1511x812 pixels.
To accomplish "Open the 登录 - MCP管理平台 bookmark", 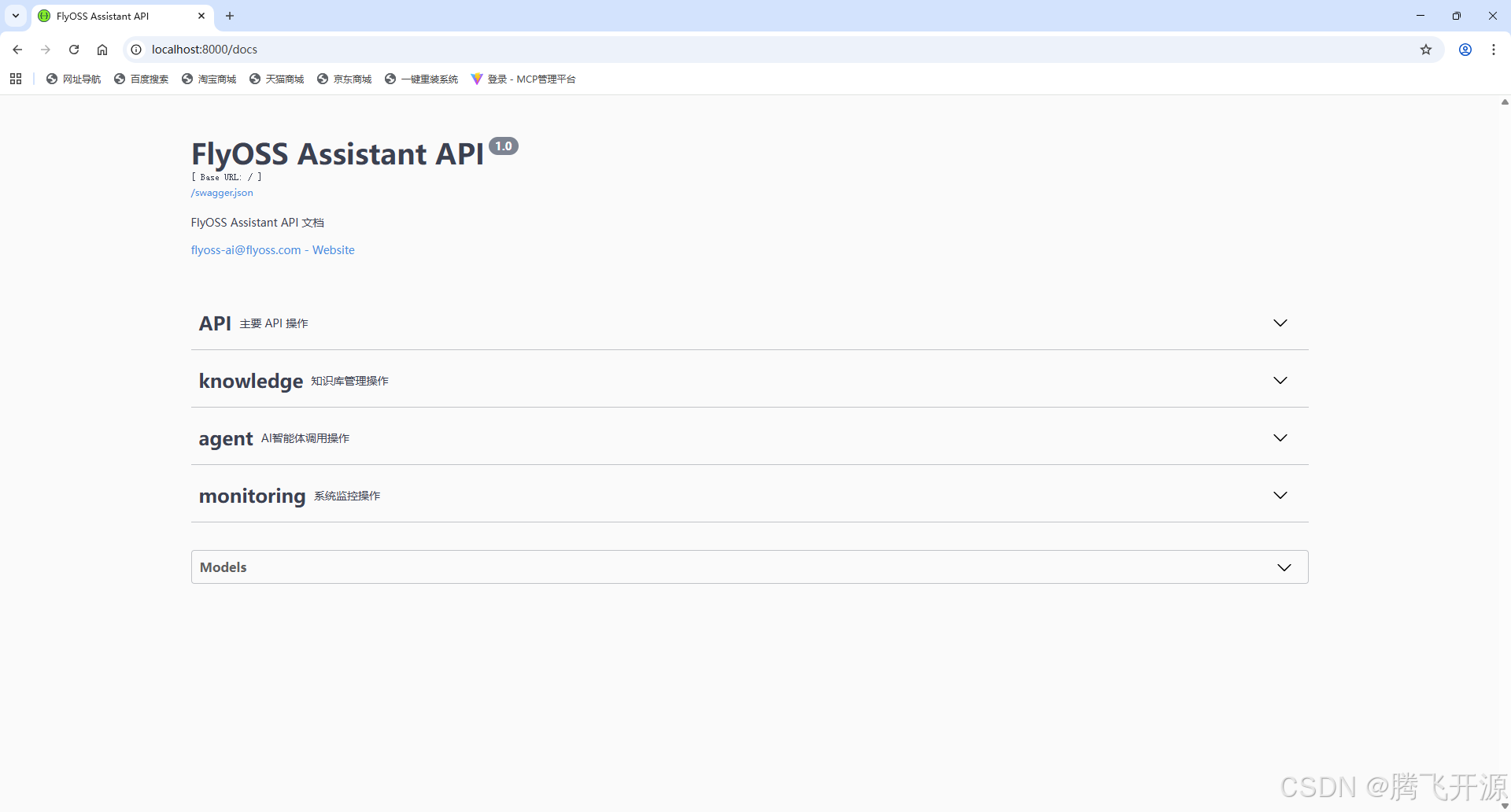I will [x=523, y=79].
